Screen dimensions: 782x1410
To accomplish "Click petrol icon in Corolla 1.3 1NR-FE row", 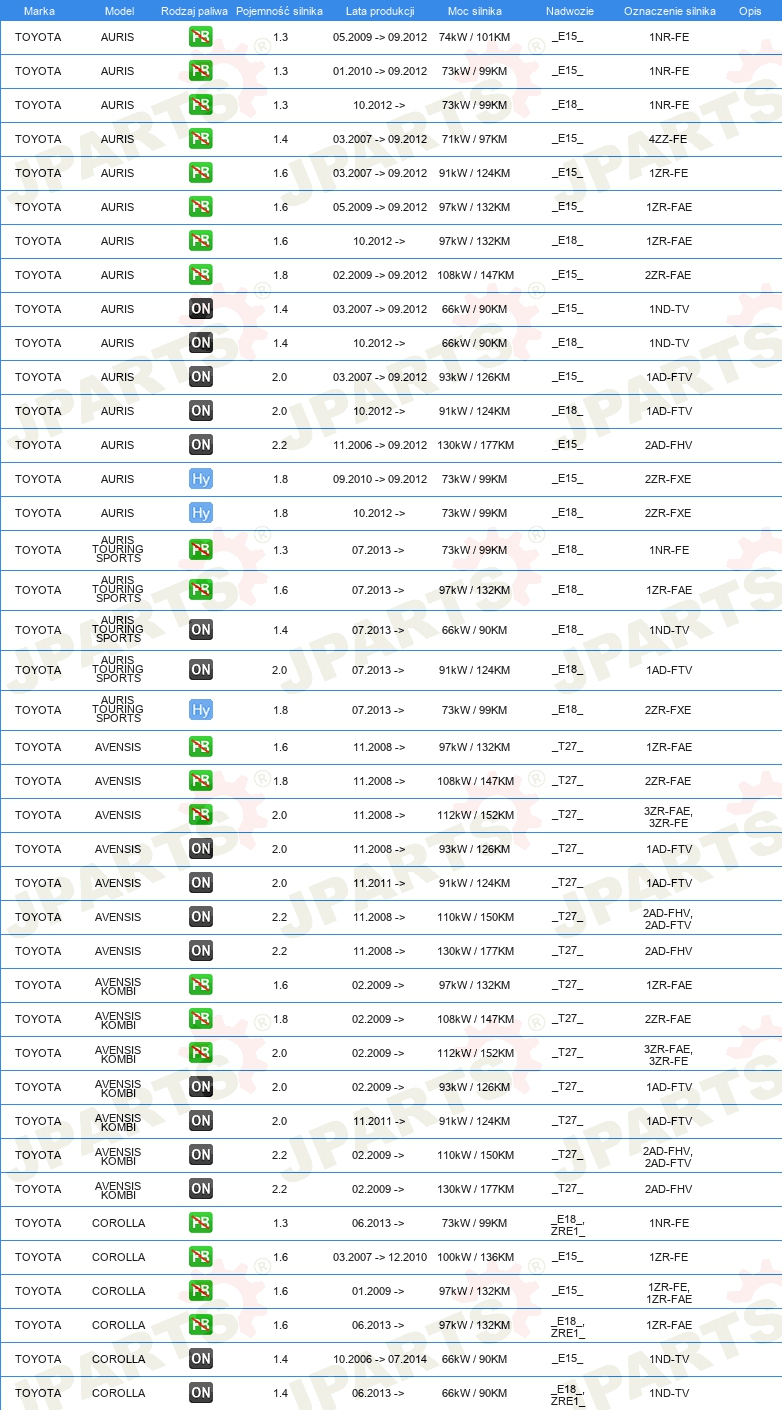I will tap(200, 1223).
